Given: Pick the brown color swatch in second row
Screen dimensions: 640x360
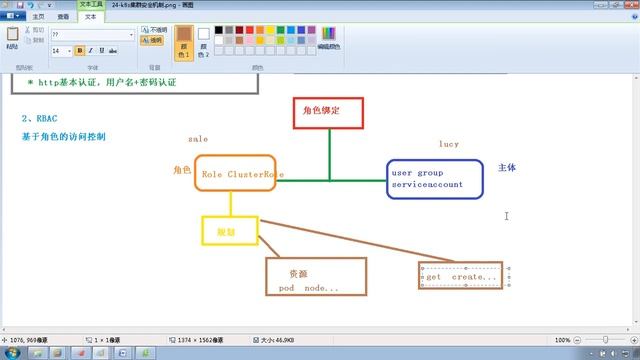Looking at the screenshot, I should [240, 40].
